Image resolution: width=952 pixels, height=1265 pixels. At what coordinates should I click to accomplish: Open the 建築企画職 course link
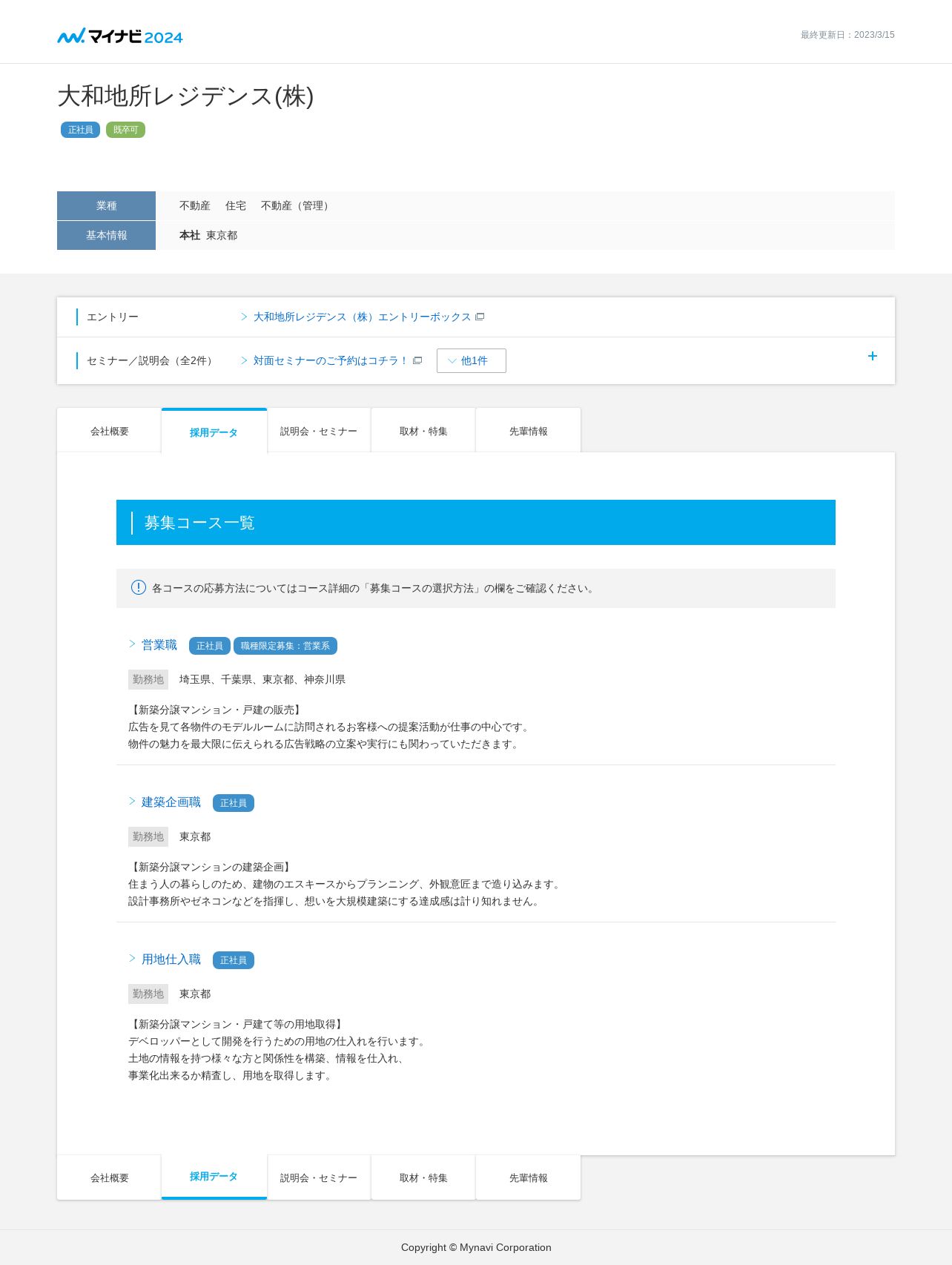point(171,802)
